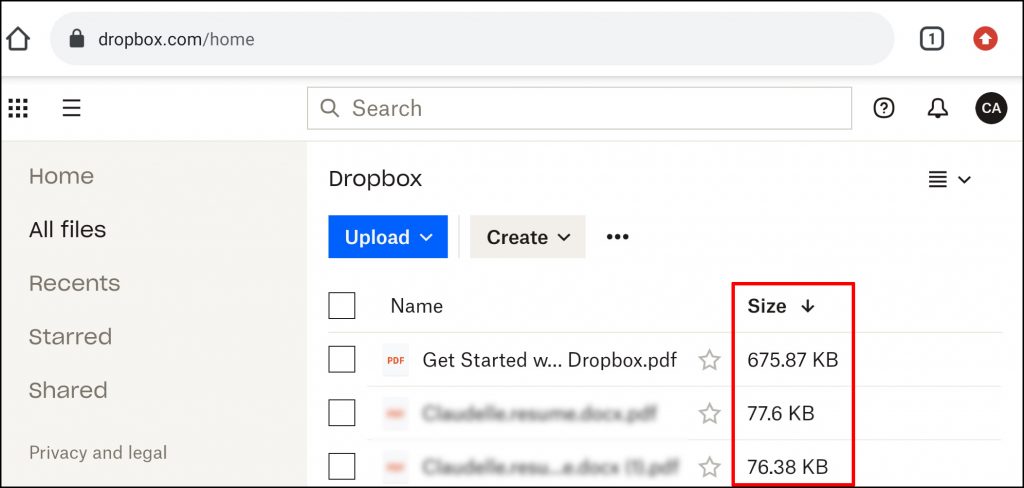
Task: Click the 76.38 KB size value
Action: [x=788, y=467]
